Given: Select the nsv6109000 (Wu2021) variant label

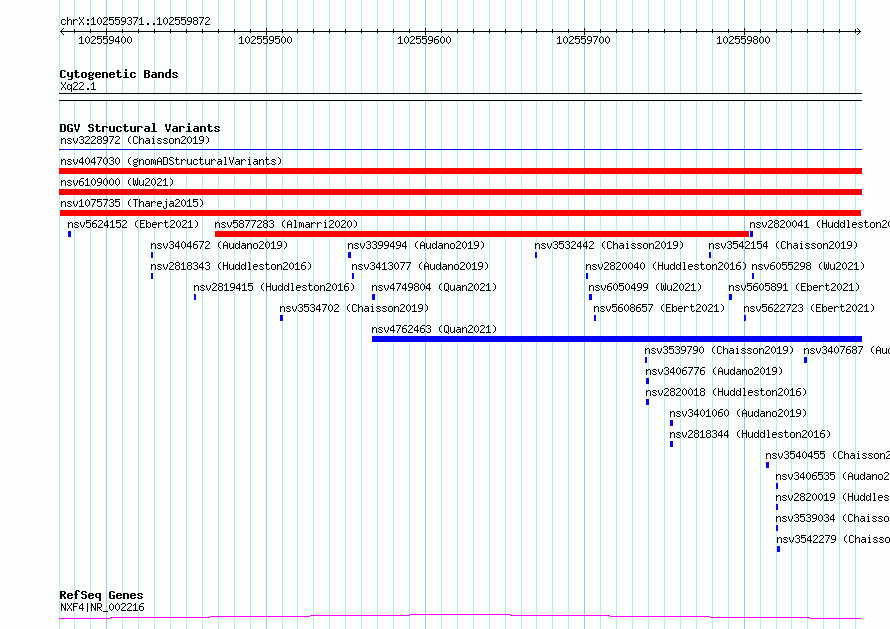Looking at the screenshot, I should click(117, 182).
